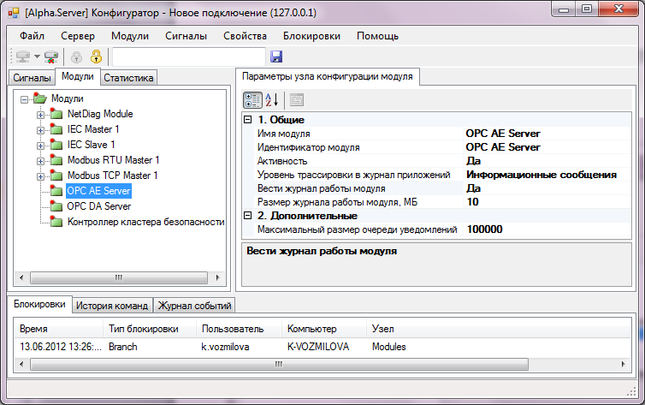Click the Информационные сообщения trace level value
Image resolution: width=645 pixels, height=405 pixels.
coord(548,175)
